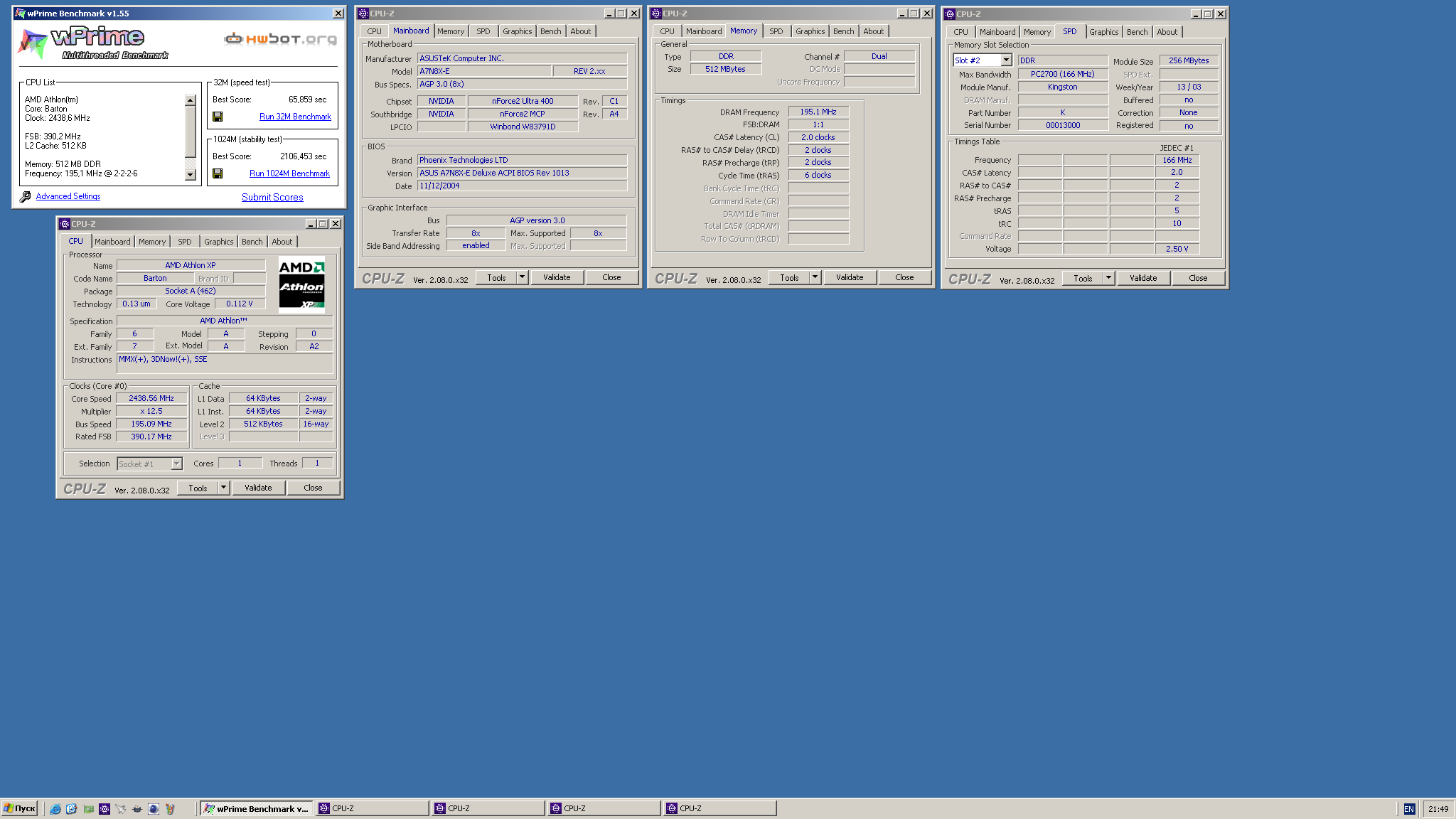This screenshot has width=1456, height=819.
Task: Click Validate in the SPD CPU-Z window
Action: coord(1143,278)
